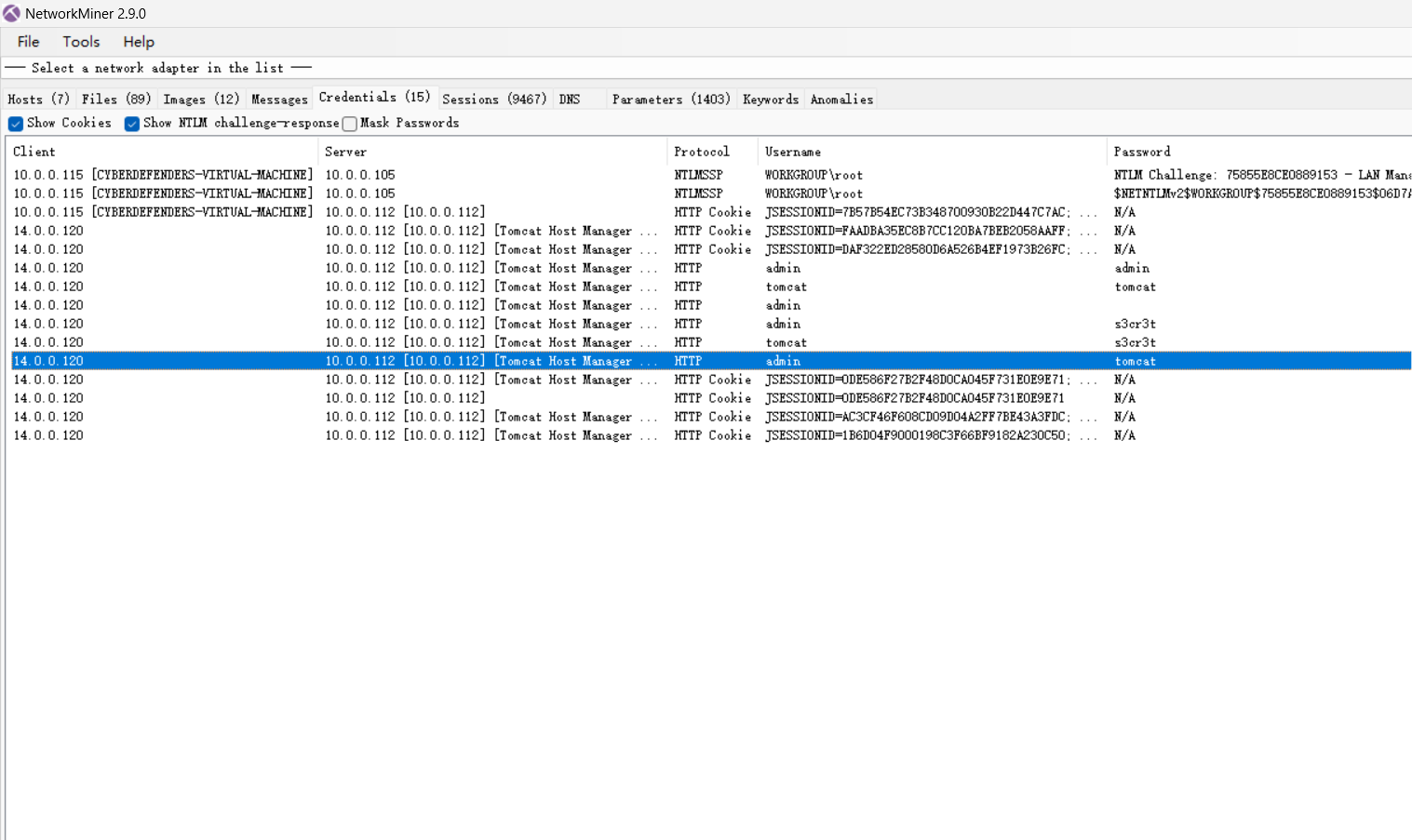The height and width of the screenshot is (840, 1412).
Task: Enable the Mask Passwords checkbox
Action: 350,124
